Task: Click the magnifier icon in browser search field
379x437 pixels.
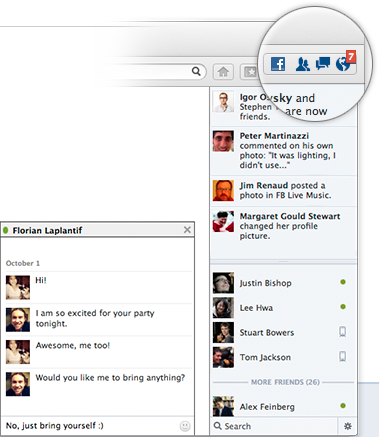Action: tap(196, 71)
